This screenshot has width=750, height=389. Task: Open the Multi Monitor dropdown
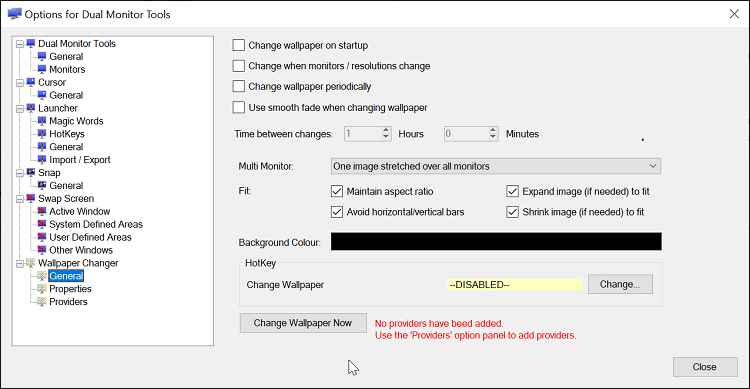496,166
